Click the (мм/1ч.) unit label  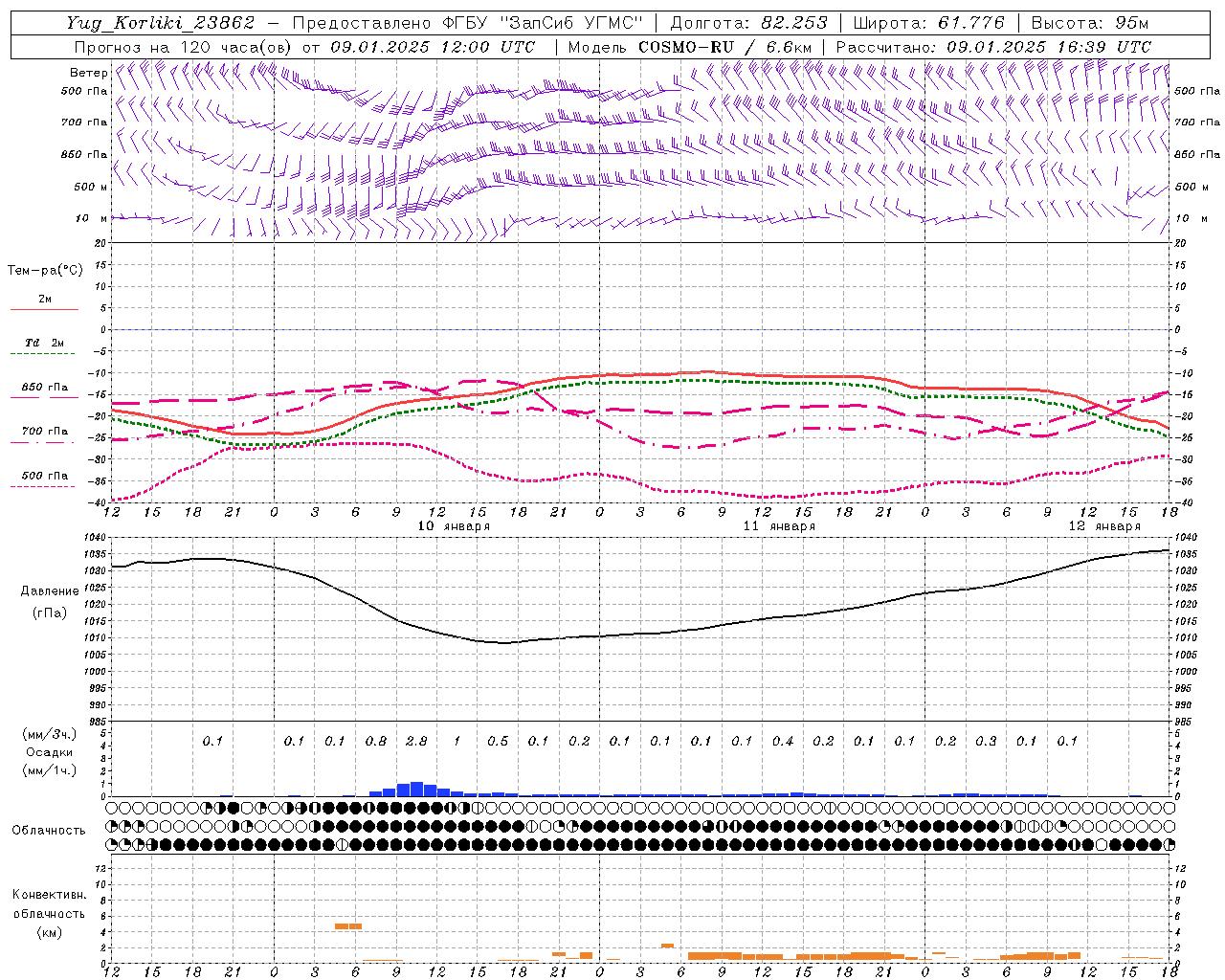49,770
